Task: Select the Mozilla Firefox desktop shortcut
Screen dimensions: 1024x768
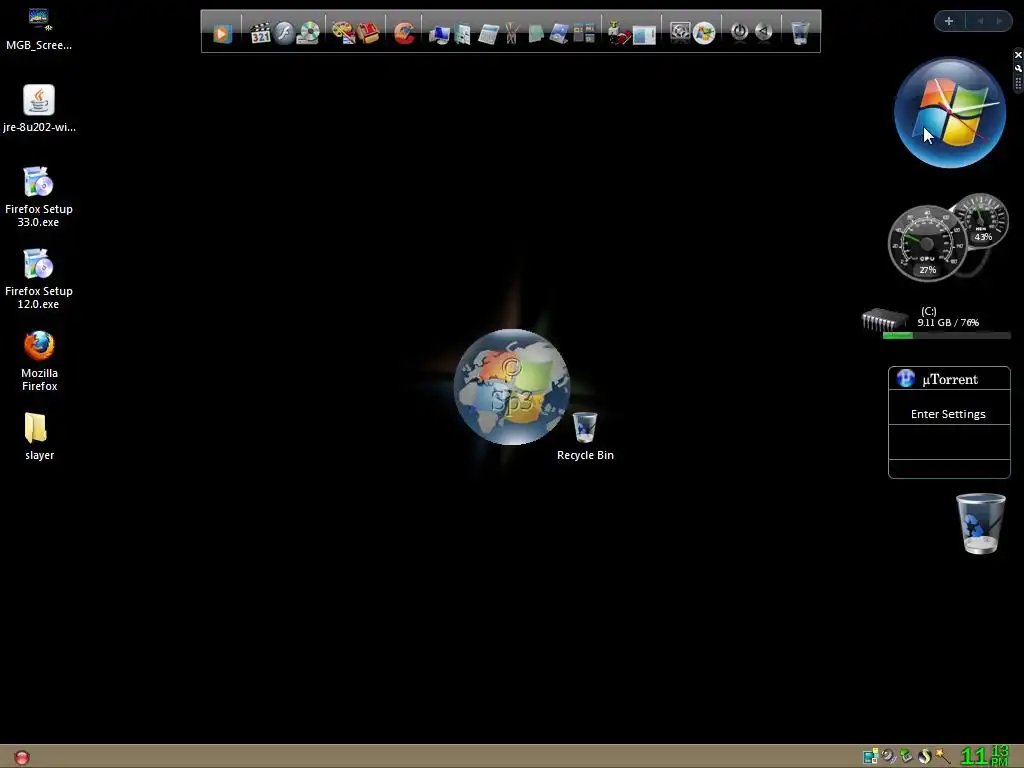Action: pyautogui.click(x=39, y=361)
